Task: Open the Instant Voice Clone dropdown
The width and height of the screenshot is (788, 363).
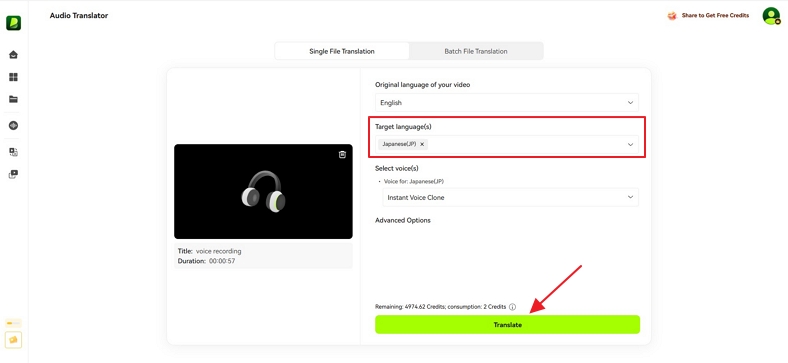Action: (x=510, y=198)
